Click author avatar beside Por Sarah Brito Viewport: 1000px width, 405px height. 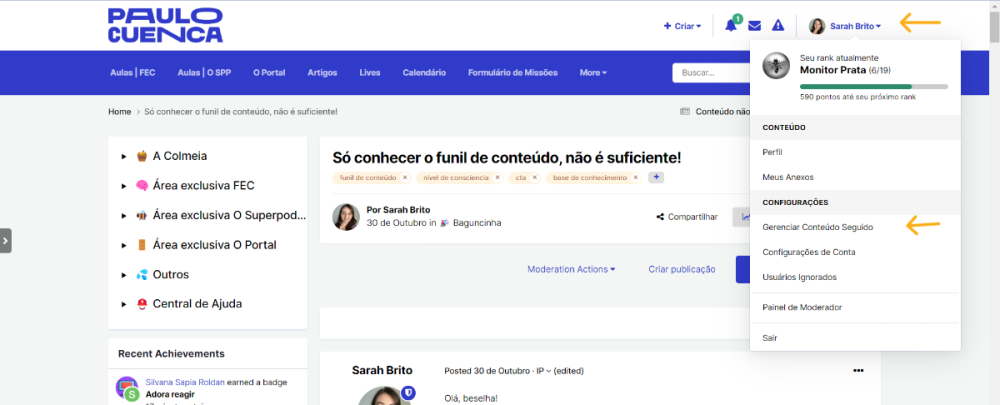(346, 217)
